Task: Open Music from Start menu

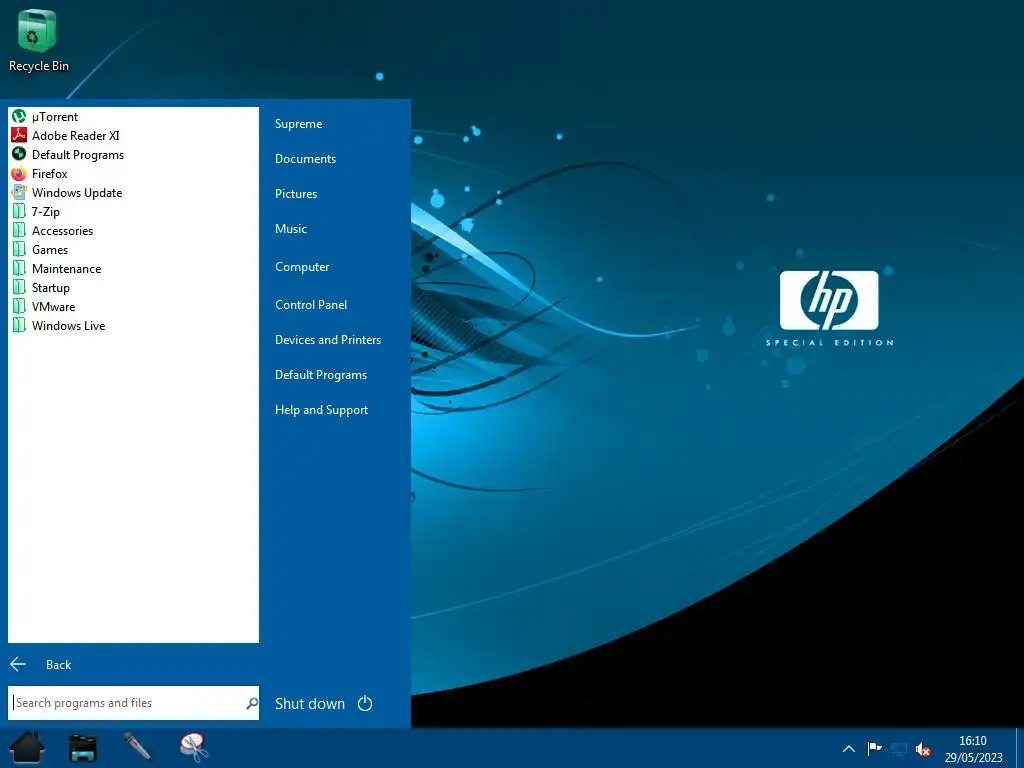Action: pos(291,229)
